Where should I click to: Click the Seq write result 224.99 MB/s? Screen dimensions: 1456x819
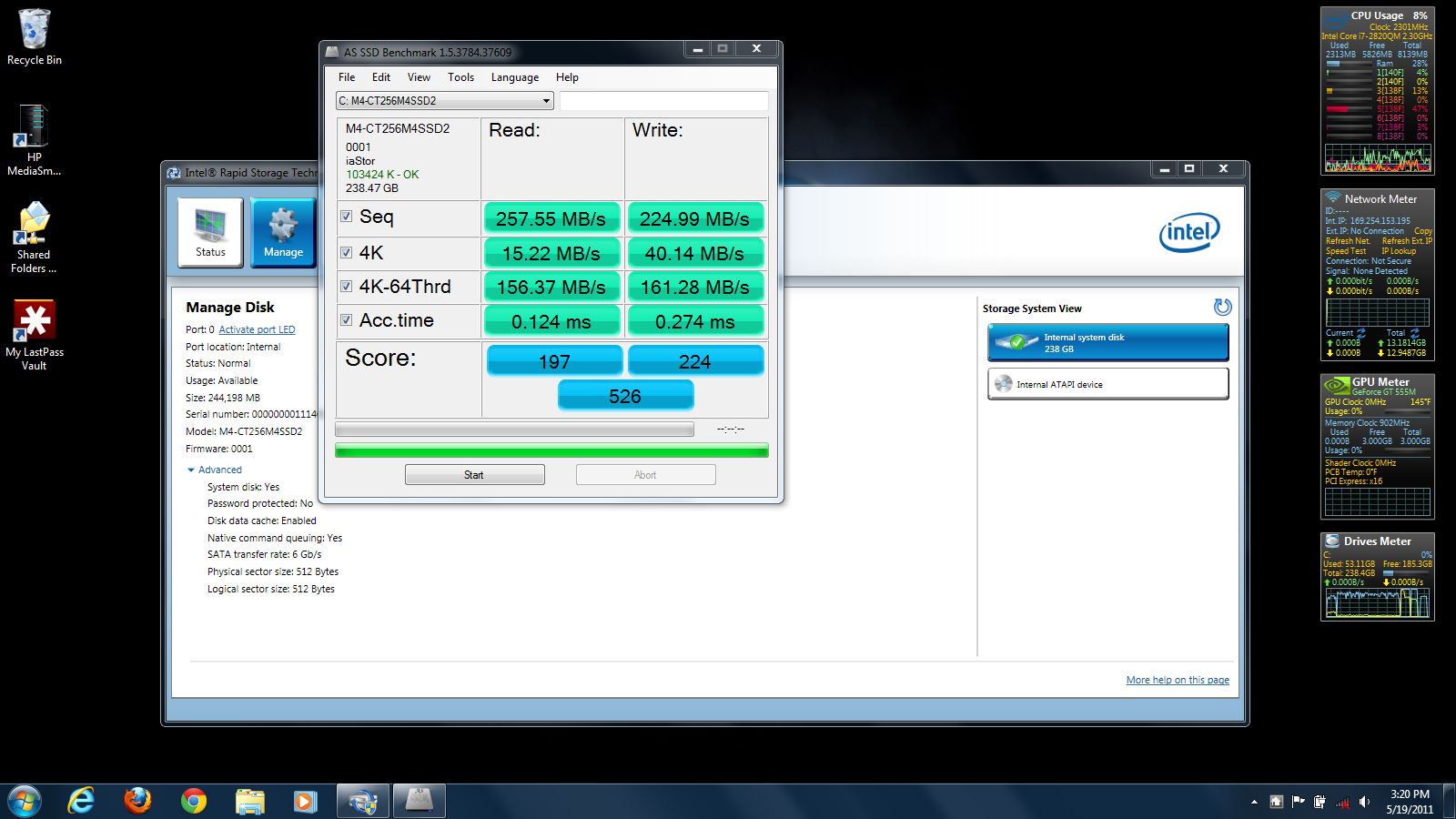tap(695, 218)
